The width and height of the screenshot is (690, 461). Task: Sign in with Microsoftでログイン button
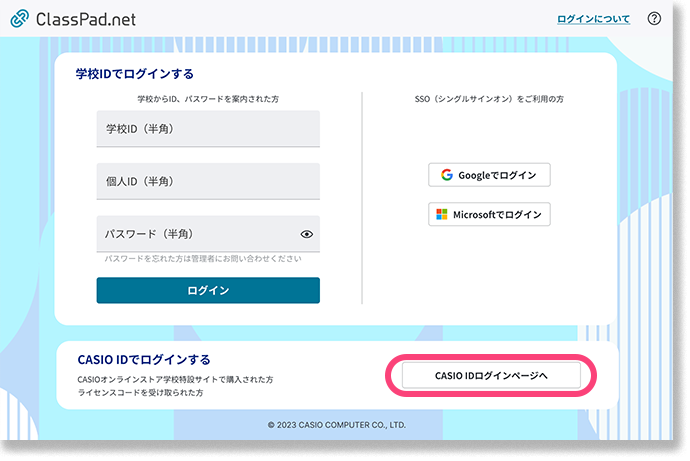[489, 214]
